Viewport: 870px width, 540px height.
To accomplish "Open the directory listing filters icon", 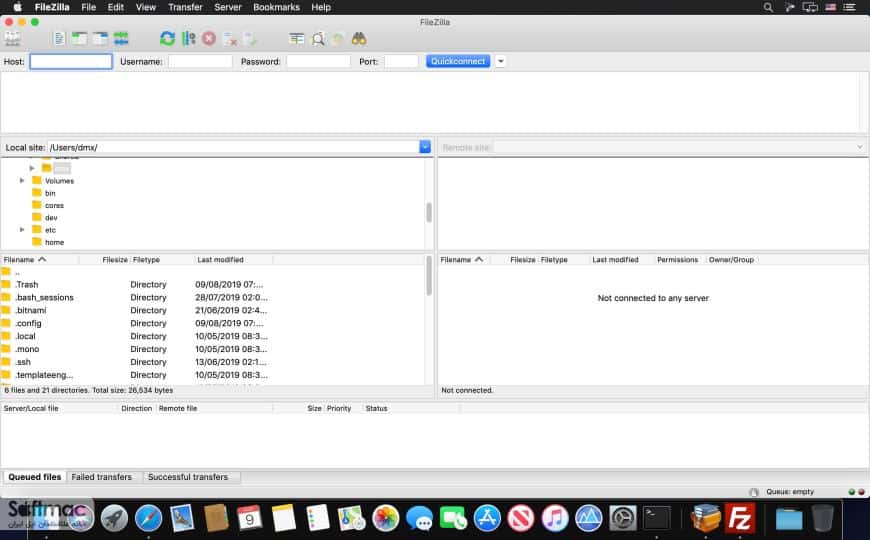I will click(x=297, y=38).
